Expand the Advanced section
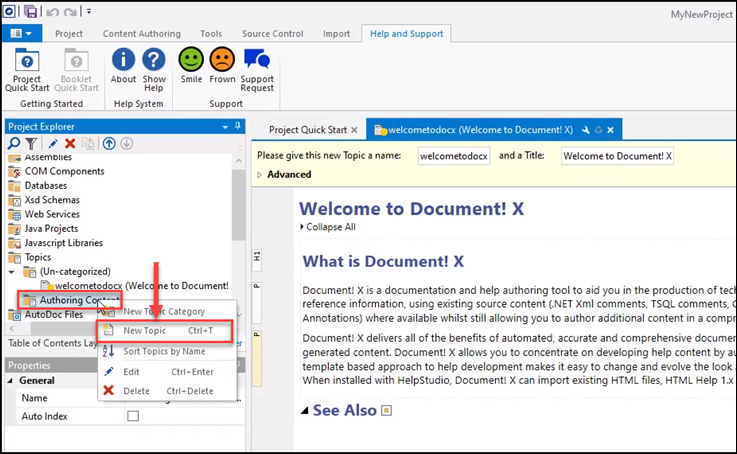The image size is (737, 454). point(261,175)
